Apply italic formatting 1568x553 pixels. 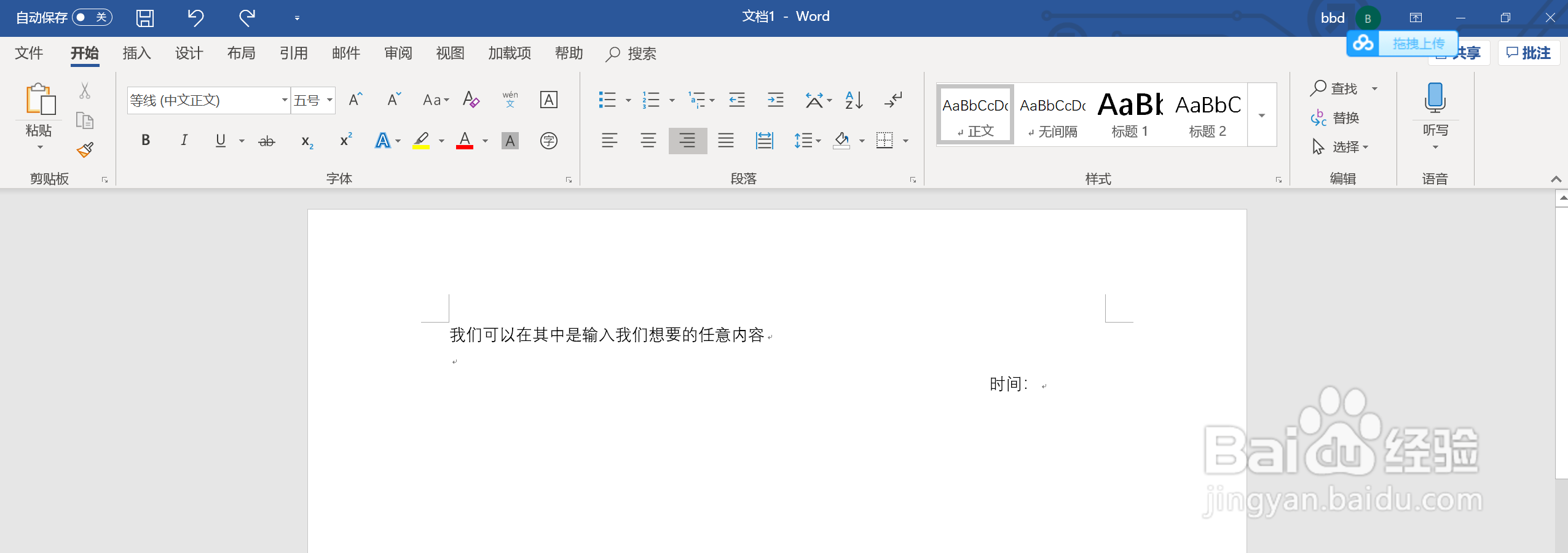pos(183,141)
